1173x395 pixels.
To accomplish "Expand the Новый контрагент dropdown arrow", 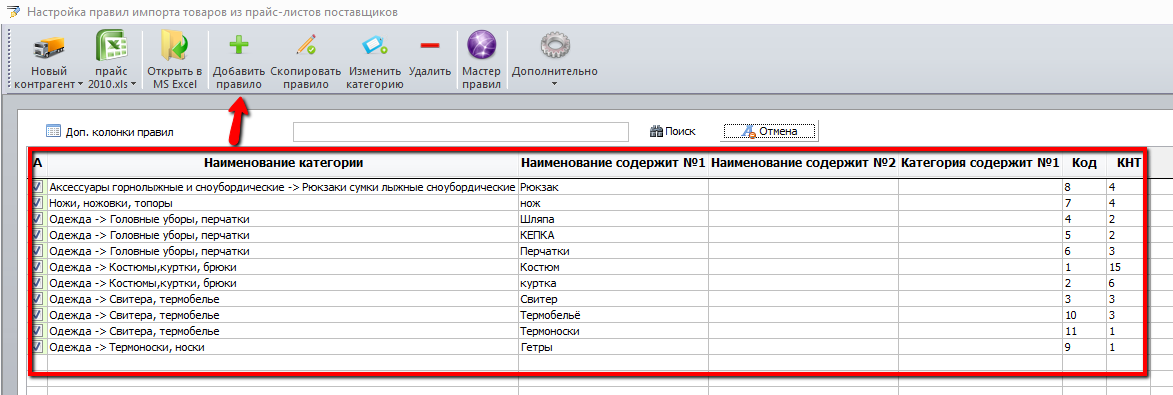I will click(x=81, y=85).
